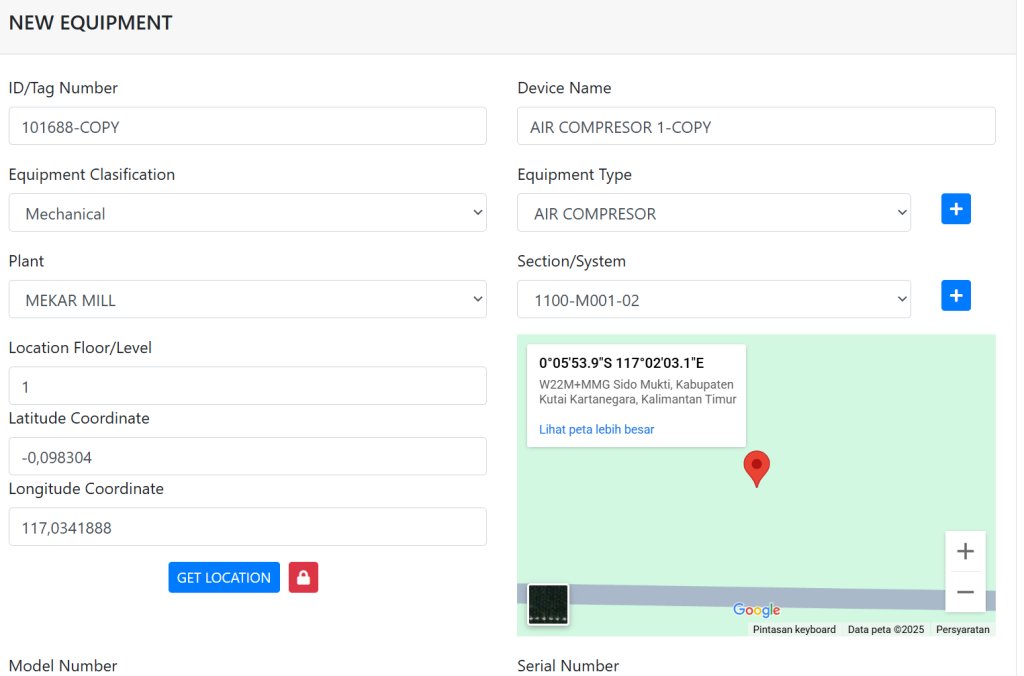Add new Equipment Type with plus button
The image size is (1024, 676).
[955, 209]
